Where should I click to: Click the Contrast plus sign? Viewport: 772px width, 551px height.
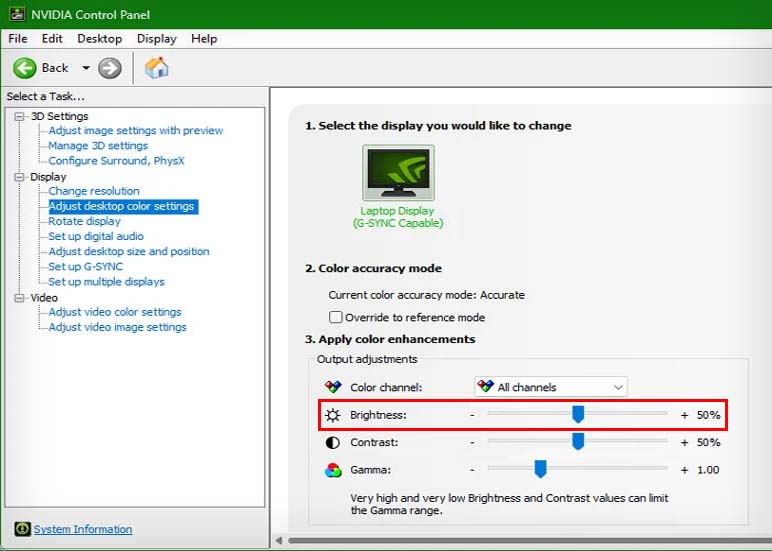[x=684, y=443]
